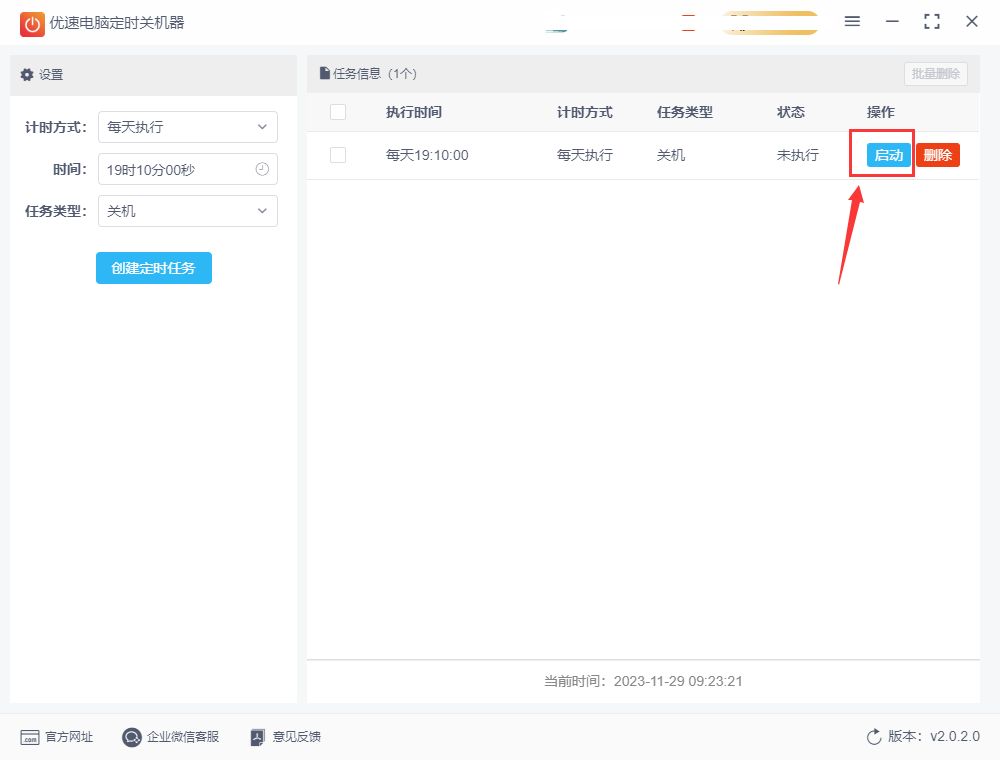Image resolution: width=1000 pixels, height=760 pixels.
Task: Click the 版本: v2.0.2.0 text
Action: coord(934,736)
